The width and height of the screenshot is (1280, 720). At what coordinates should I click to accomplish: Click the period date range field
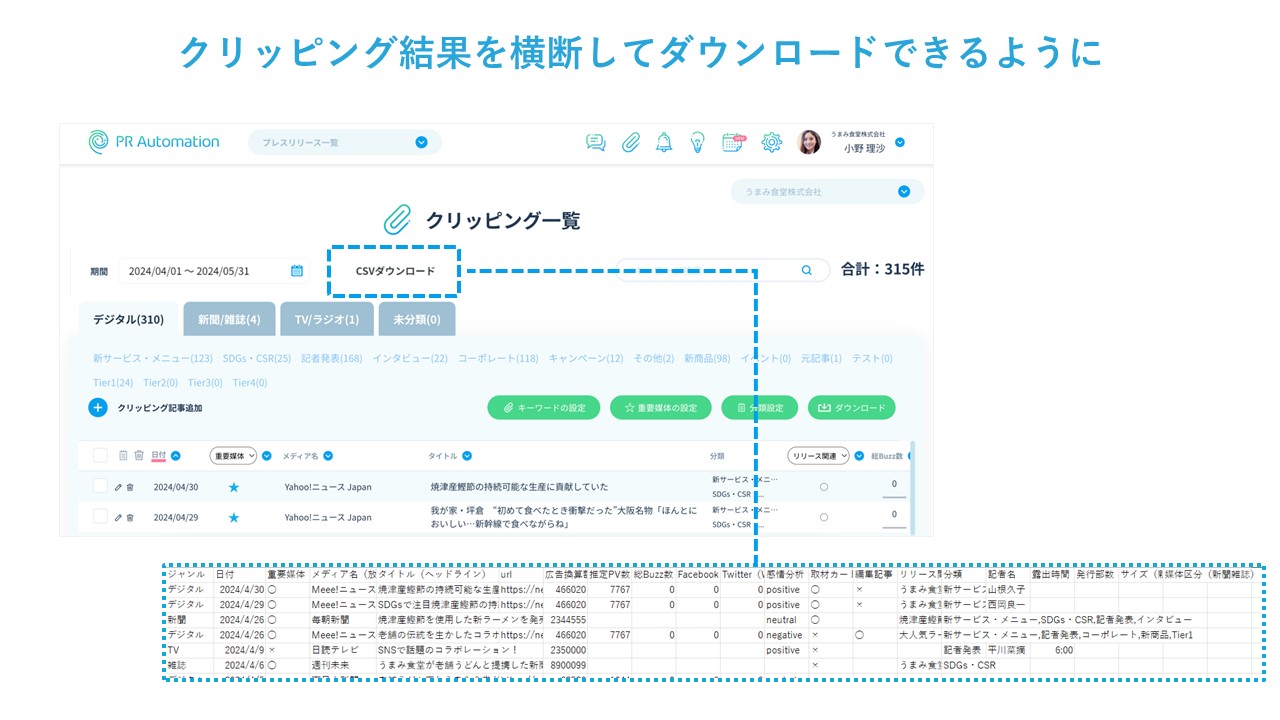click(x=214, y=271)
